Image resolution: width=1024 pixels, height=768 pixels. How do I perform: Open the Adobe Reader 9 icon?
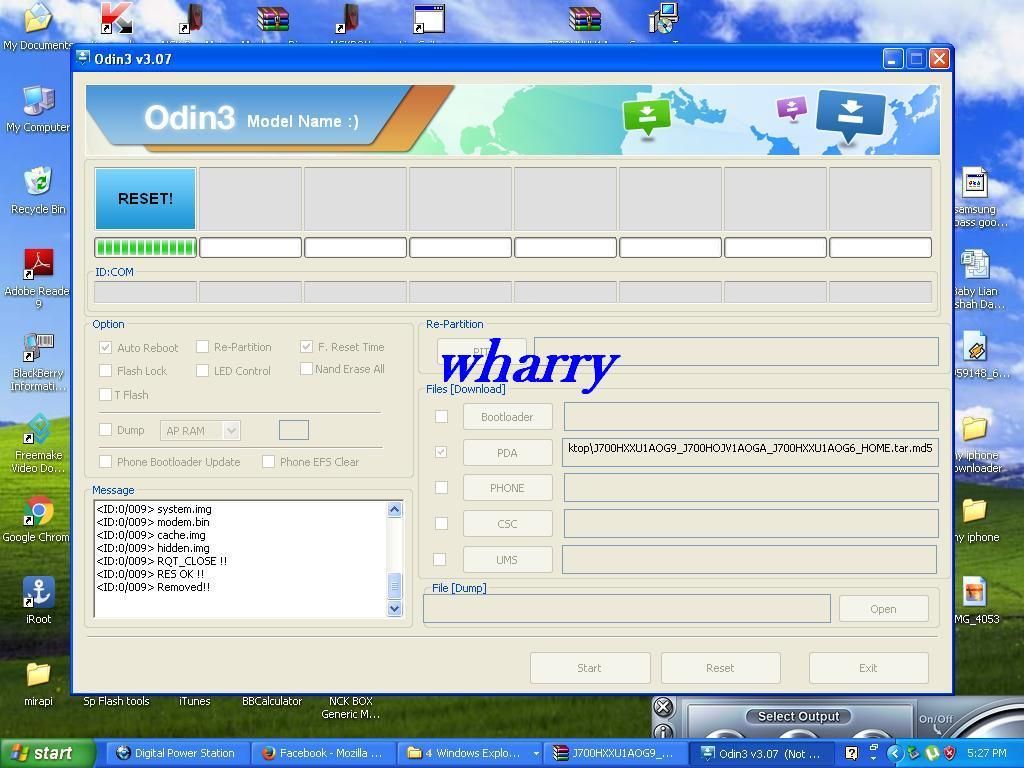pos(38,266)
